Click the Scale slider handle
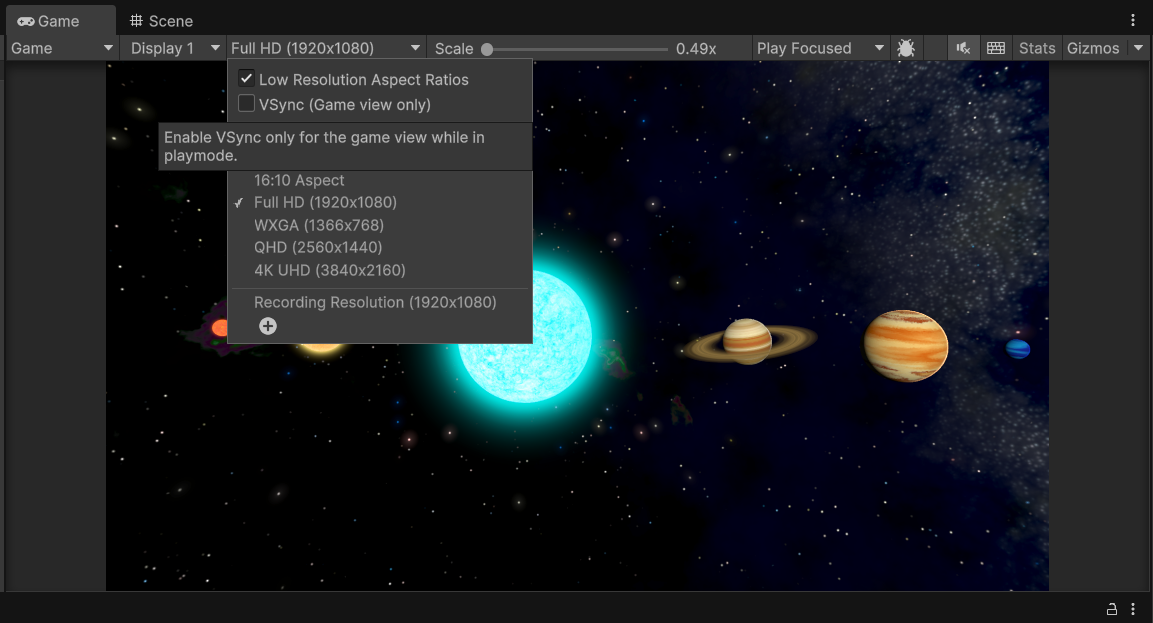Screen dimensions: 1153x623 pyautogui.click(x=487, y=49)
